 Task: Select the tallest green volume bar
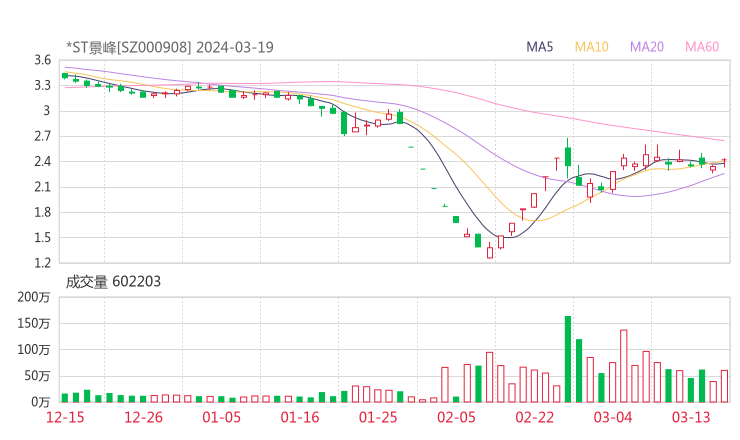tap(568, 359)
